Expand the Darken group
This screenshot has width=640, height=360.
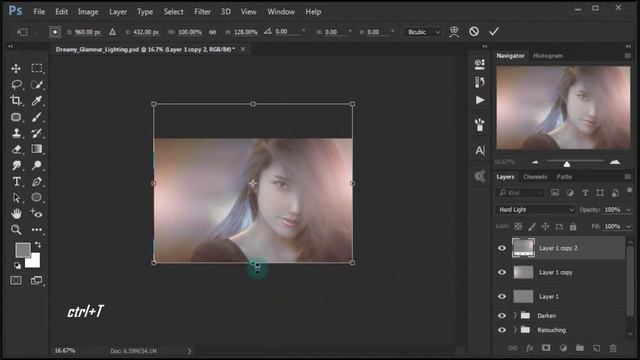click(x=515, y=316)
